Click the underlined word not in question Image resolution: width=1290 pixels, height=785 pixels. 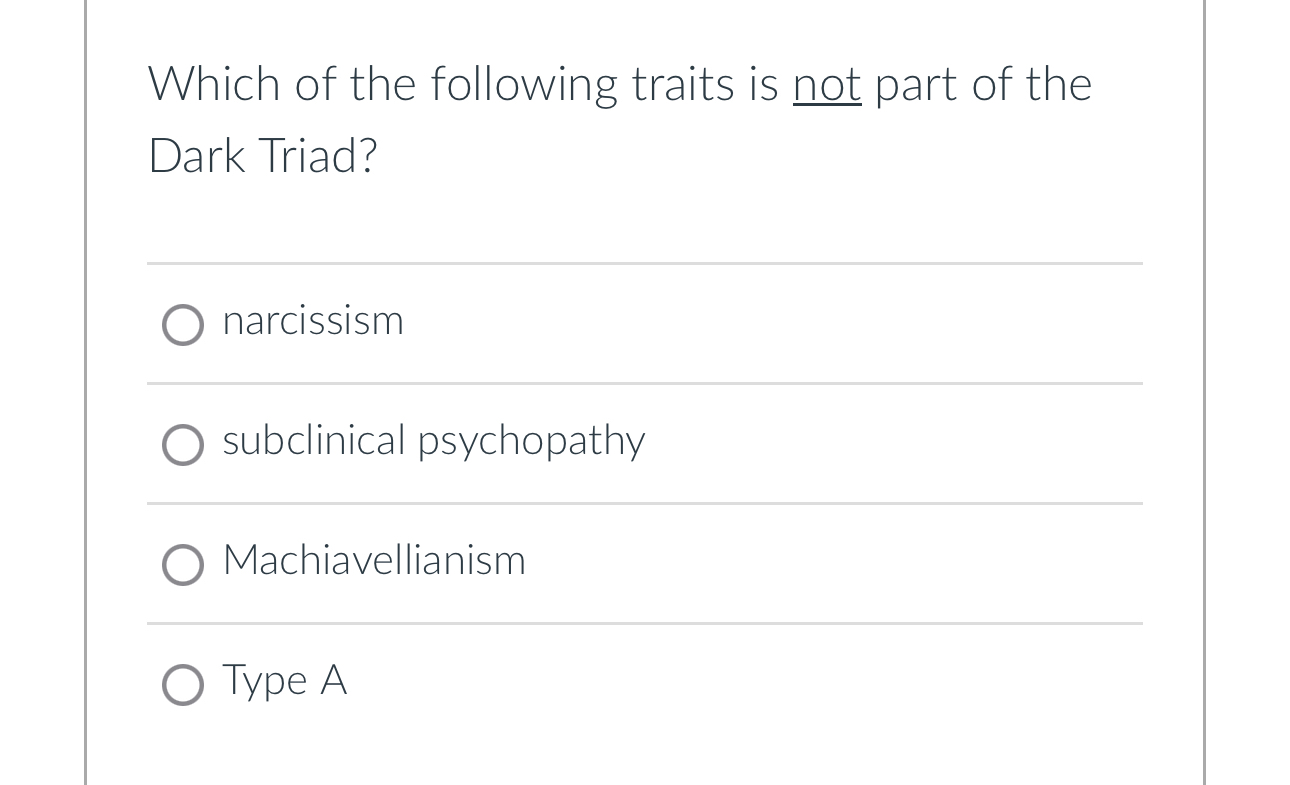click(x=826, y=84)
